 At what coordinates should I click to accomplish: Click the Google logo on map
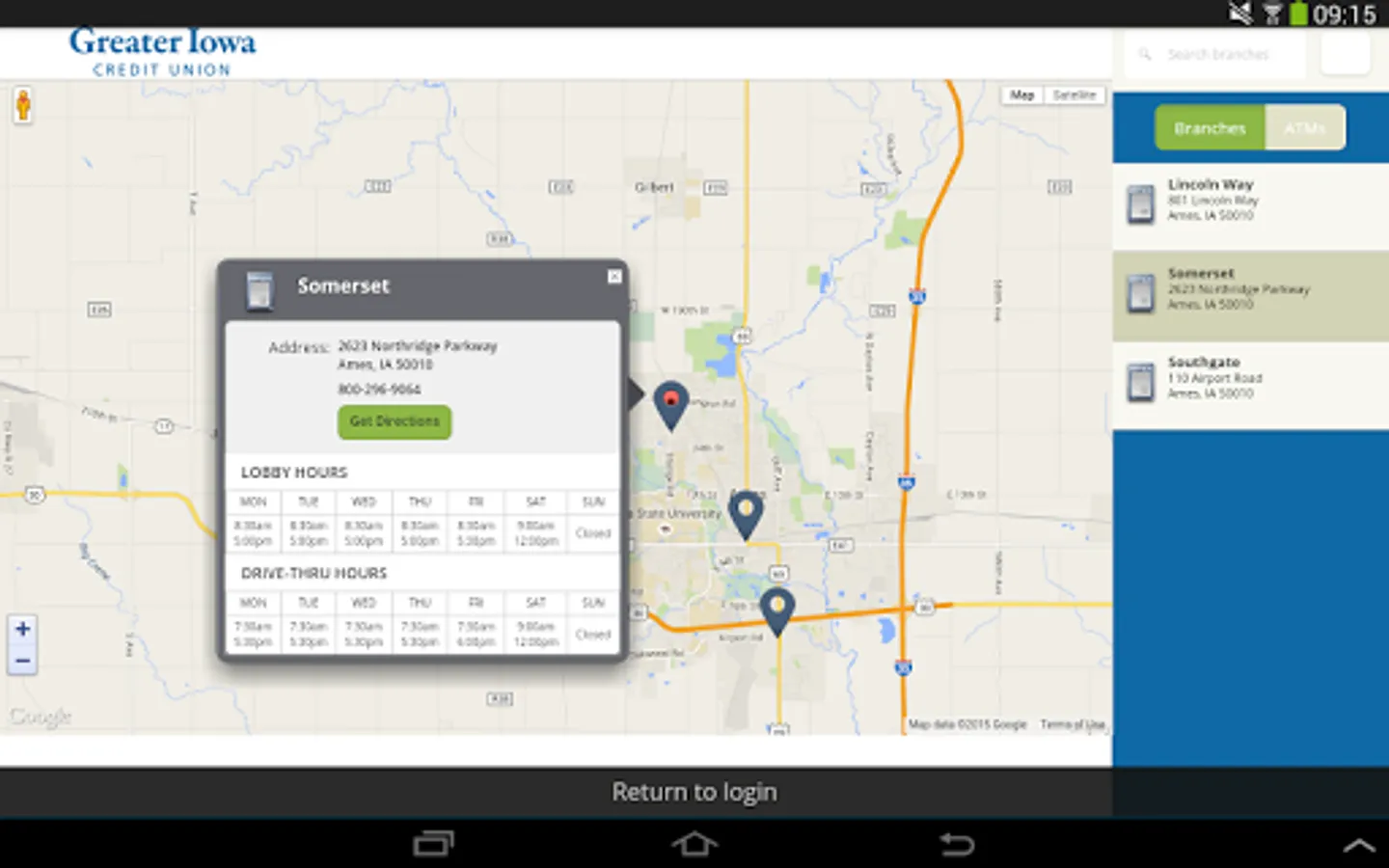[40, 717]
